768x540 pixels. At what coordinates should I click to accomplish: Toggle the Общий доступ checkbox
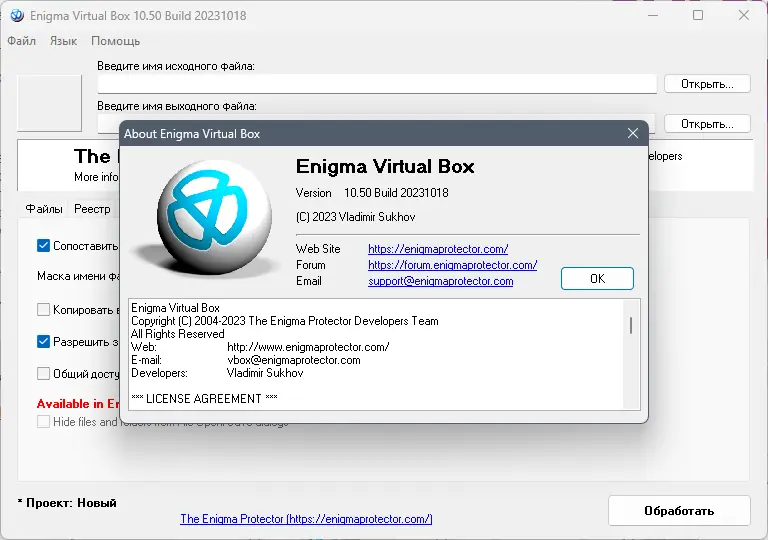43,373
